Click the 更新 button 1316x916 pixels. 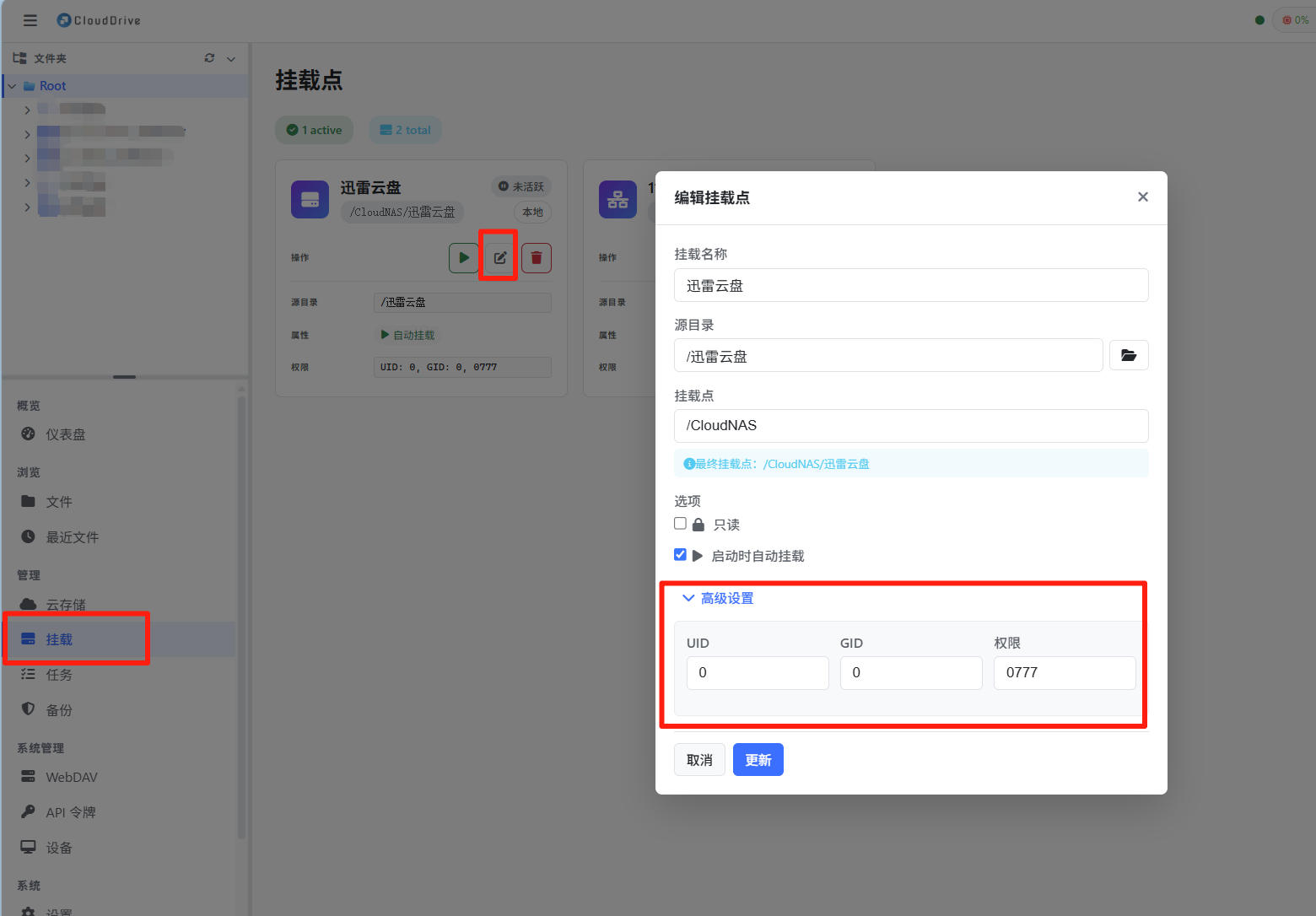tap(758, 760)
